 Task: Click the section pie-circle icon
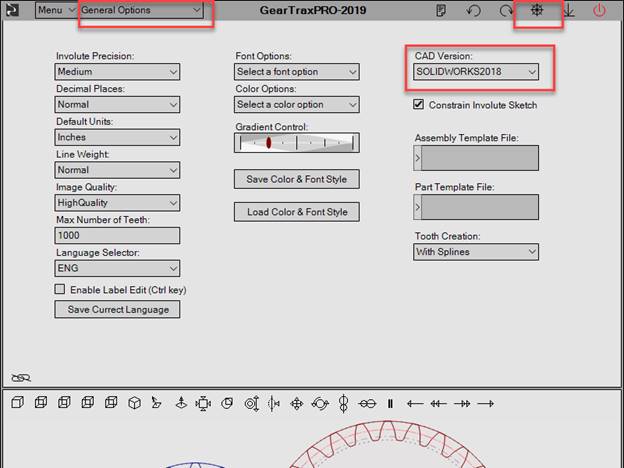coord(227,403)
